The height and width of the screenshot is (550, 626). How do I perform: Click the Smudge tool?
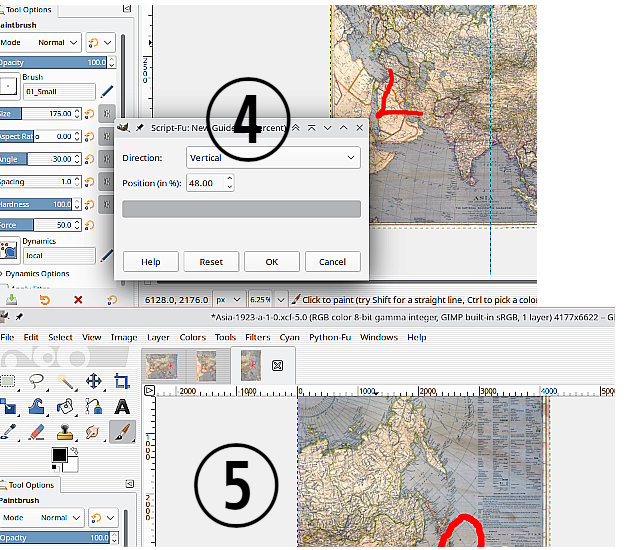(x=93, y=432)
